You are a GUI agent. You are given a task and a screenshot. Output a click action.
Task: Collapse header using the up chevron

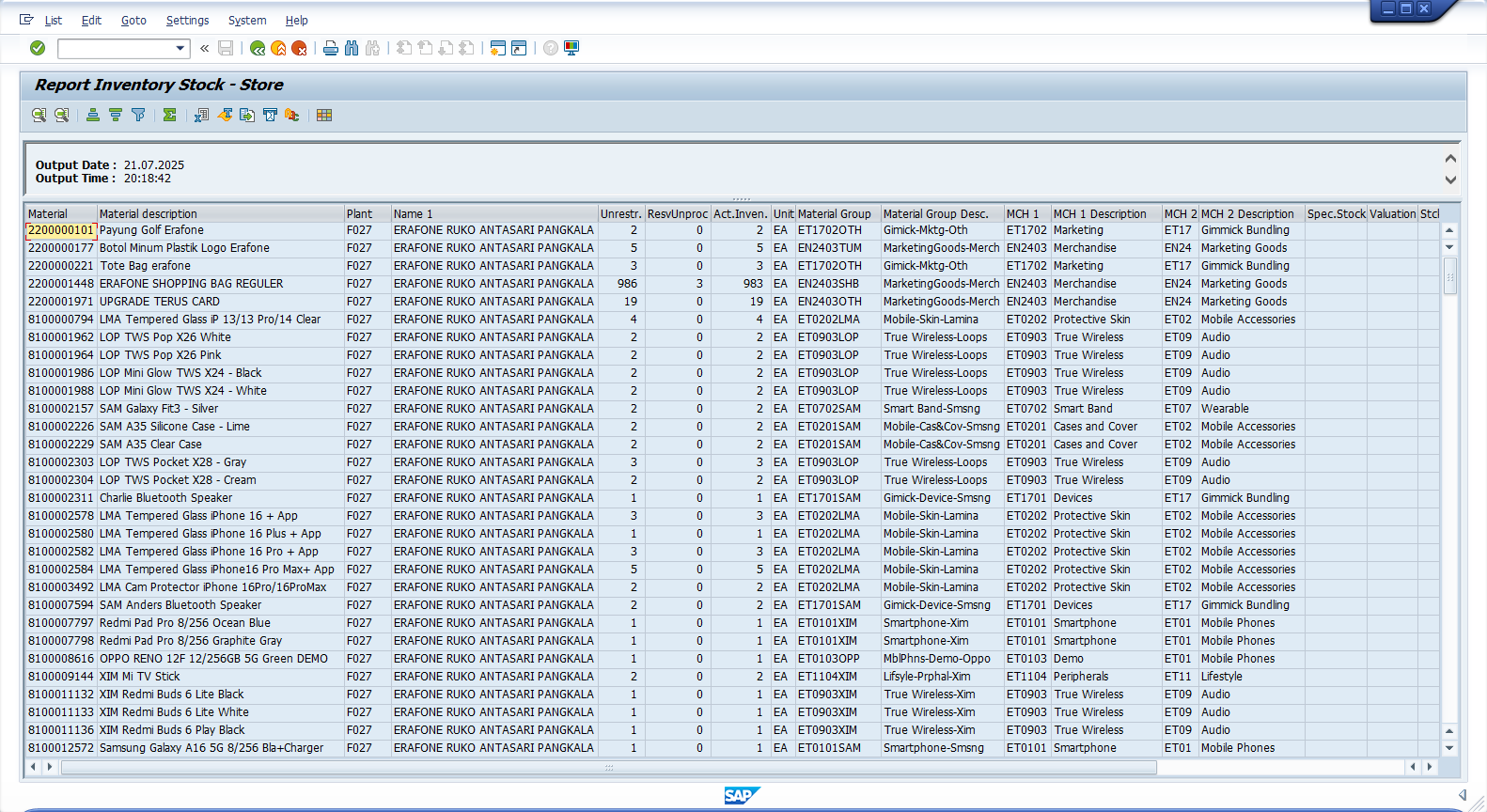(x=1450, y=159)
